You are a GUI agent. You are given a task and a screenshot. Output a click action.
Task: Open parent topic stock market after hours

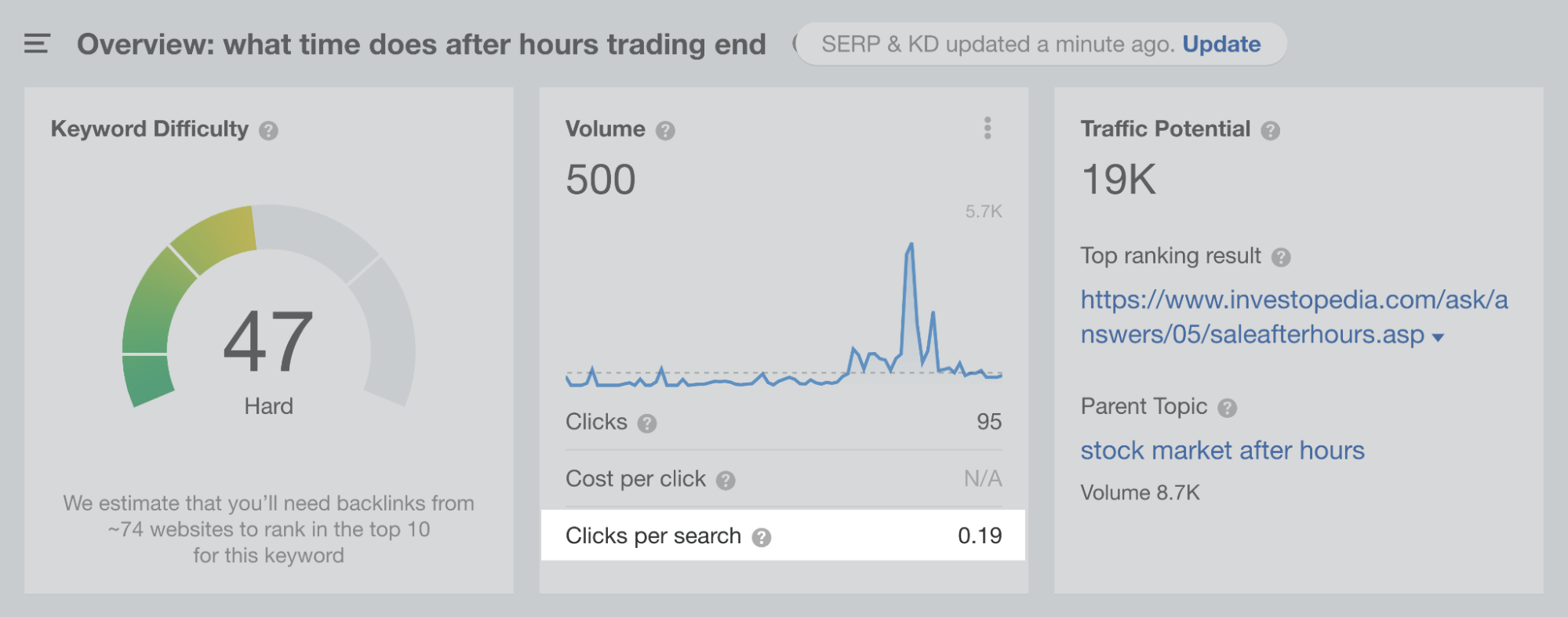pyautogui.click(x=1222, y=451)
